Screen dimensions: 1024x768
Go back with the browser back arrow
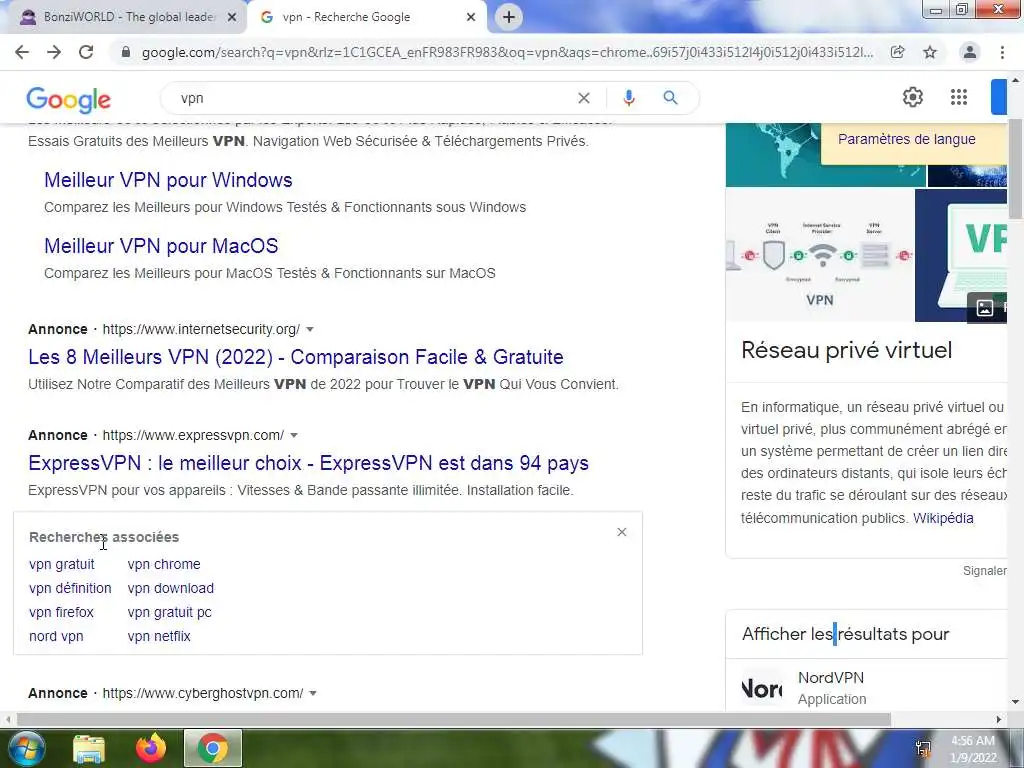[x=22, y=52]
